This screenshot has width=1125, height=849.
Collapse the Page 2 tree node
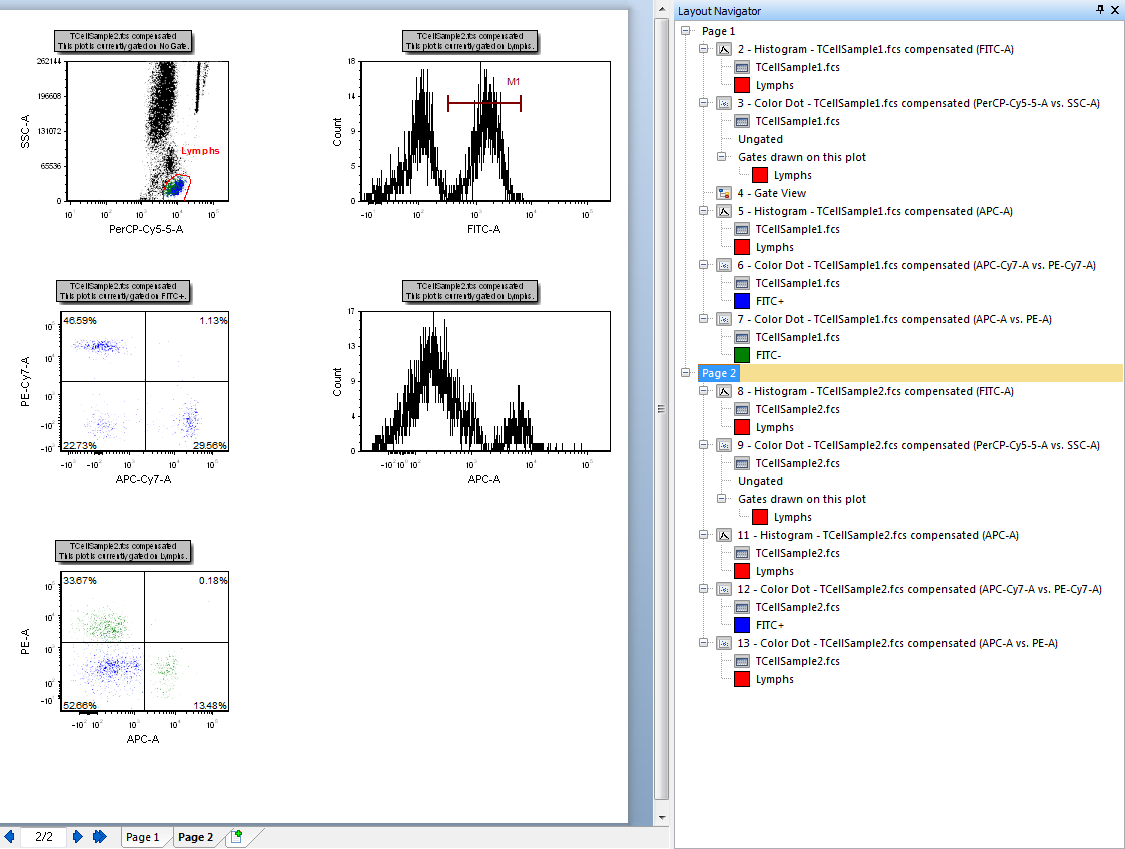(x=686, y=373)
